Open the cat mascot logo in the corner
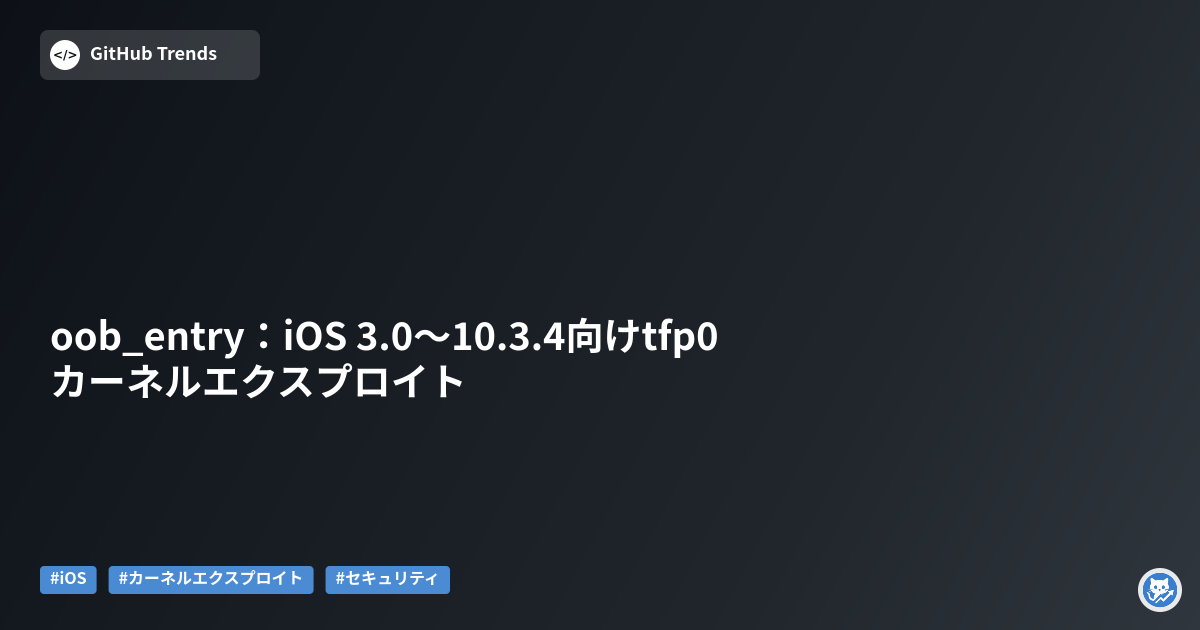This screenshot has width=1200, height=630. [x=1160, y=590]
